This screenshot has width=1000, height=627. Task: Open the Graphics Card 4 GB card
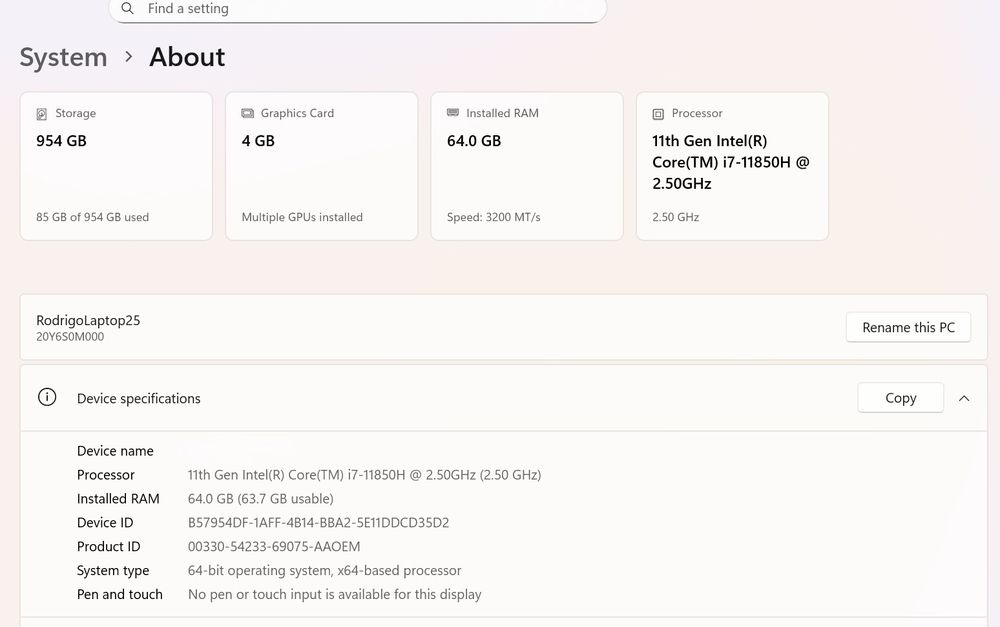(321, 166)
